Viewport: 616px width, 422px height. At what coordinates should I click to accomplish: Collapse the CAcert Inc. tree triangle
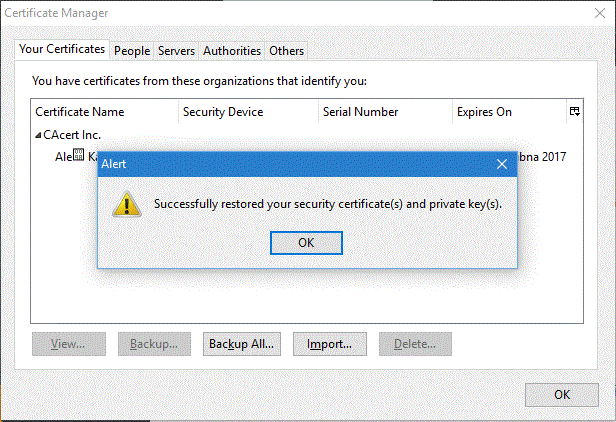coord(39,135)
